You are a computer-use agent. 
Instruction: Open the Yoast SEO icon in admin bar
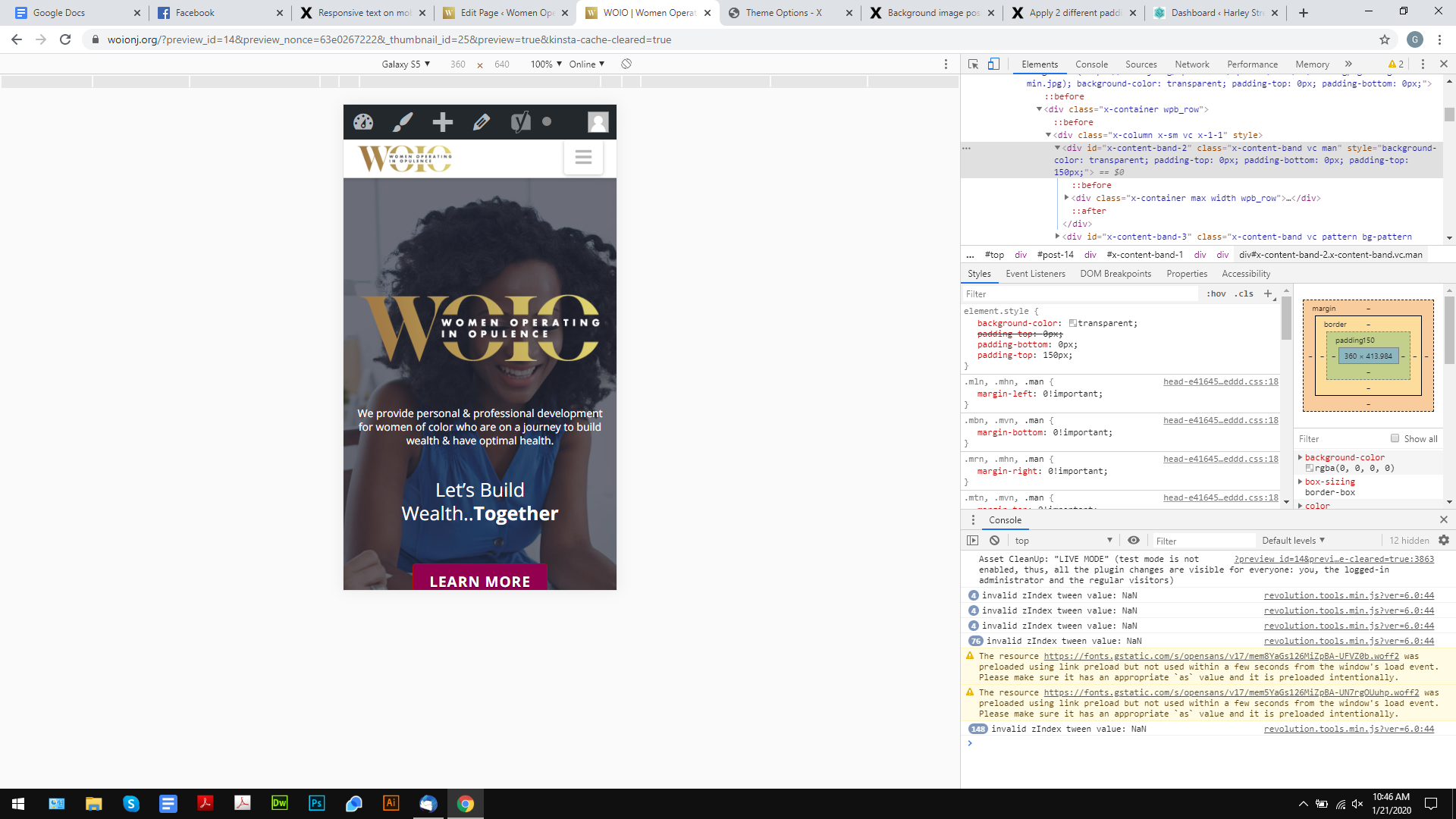tap(521, 122)
